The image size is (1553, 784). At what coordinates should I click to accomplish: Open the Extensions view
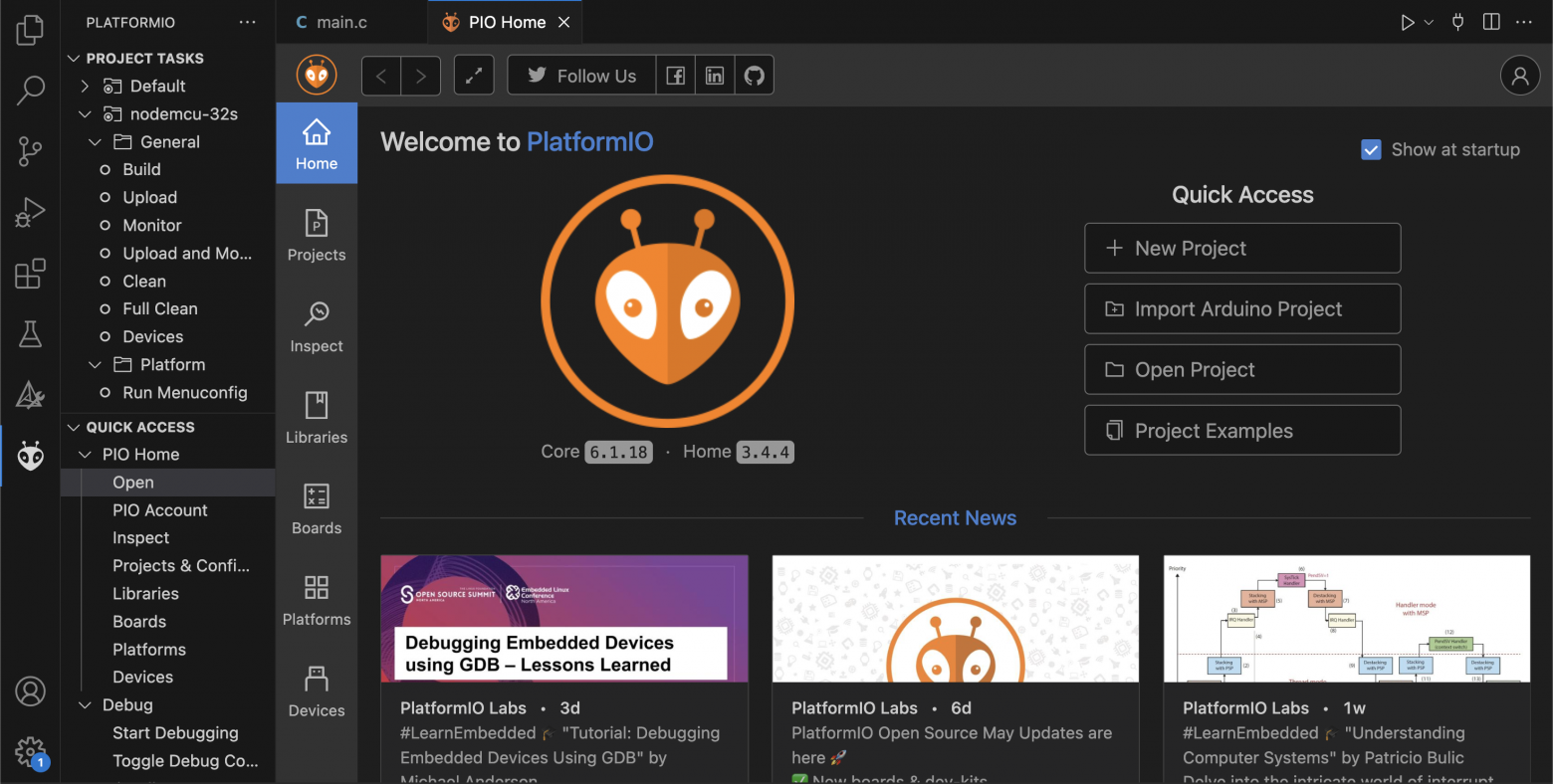[30, 273]
